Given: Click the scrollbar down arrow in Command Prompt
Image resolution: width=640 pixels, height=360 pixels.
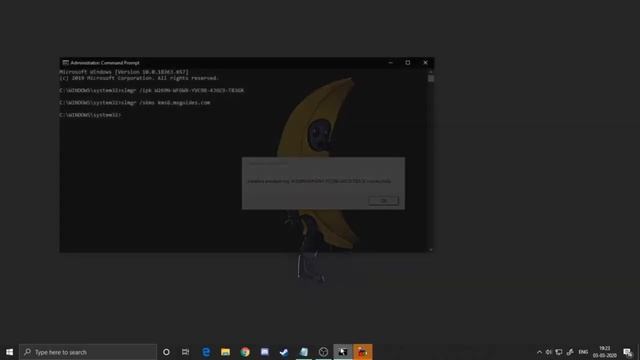Looking at the screenshot, I should tap(431, 249).
